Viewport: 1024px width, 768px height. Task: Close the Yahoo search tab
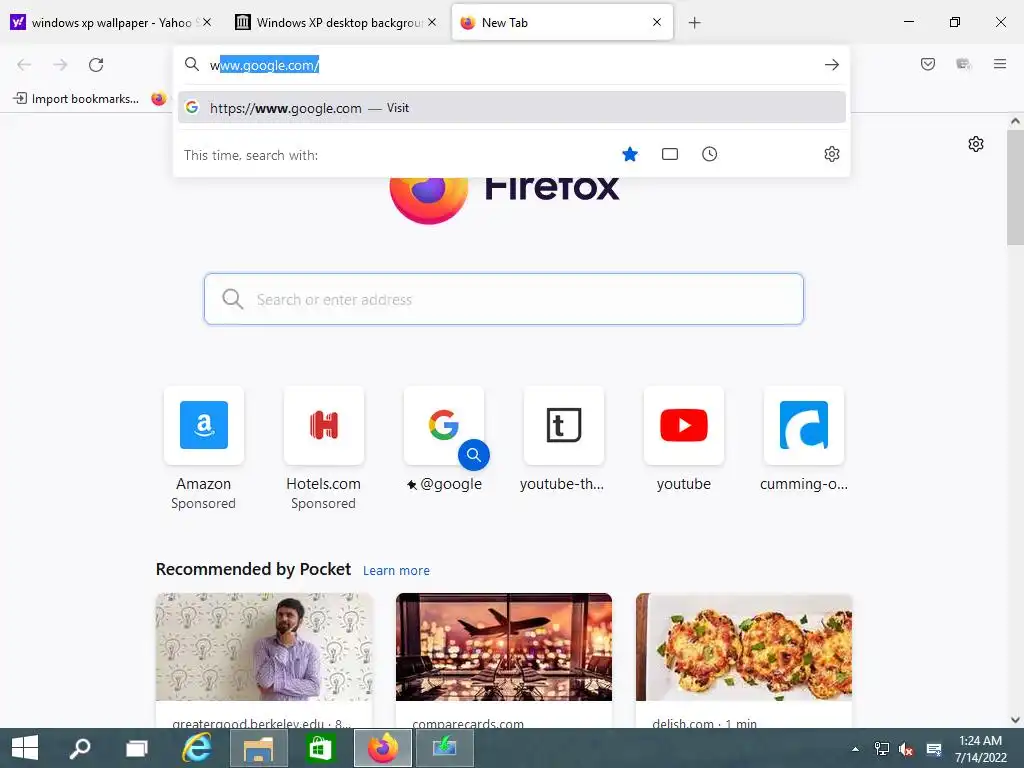click(x=207, y=22)
